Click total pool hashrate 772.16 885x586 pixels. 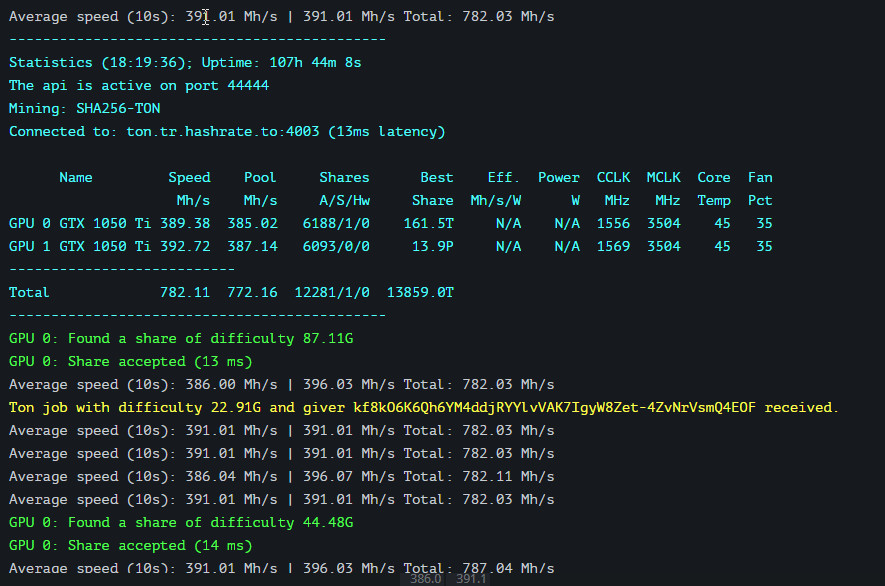(252, 292)
